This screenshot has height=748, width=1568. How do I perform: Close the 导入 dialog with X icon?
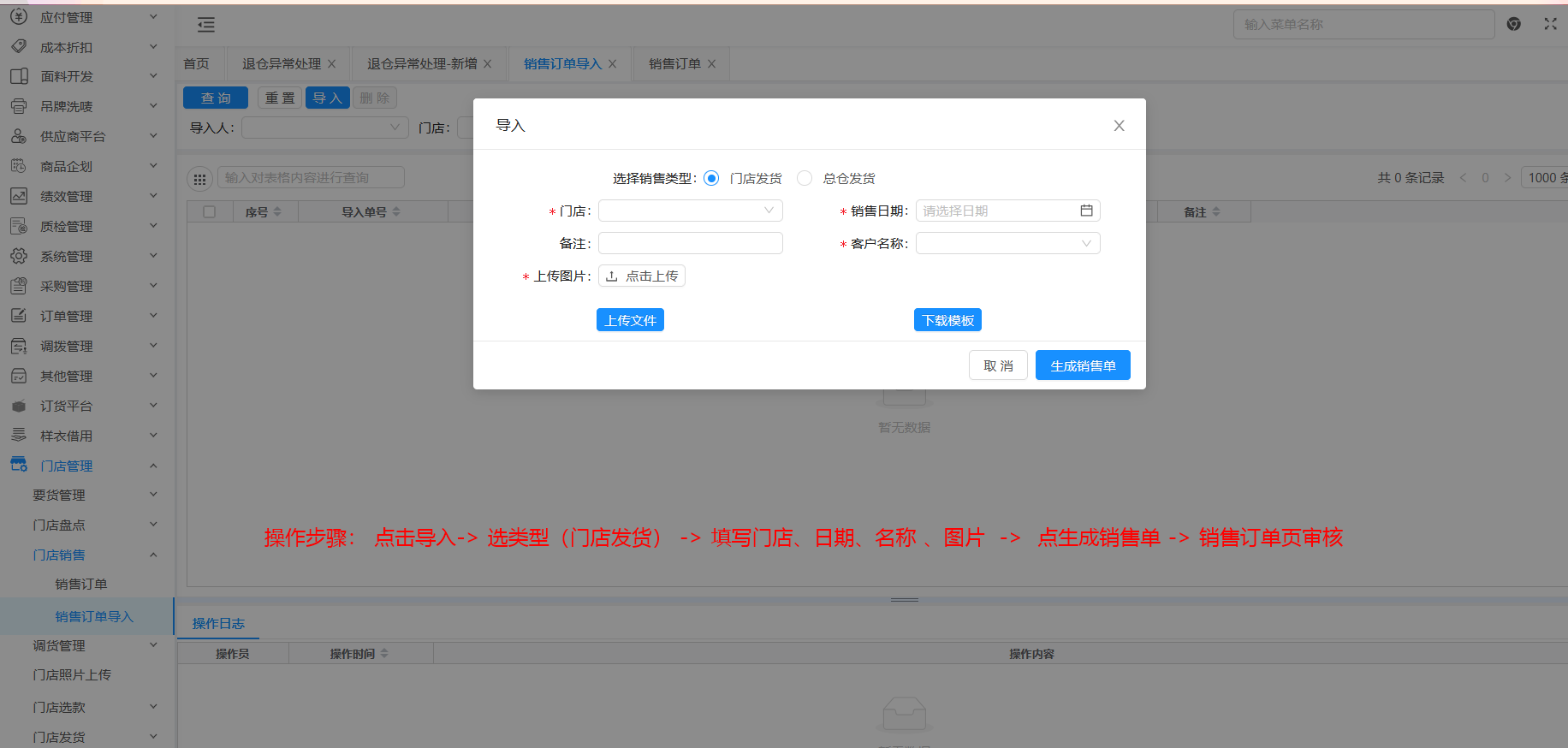pos(1119,126)
